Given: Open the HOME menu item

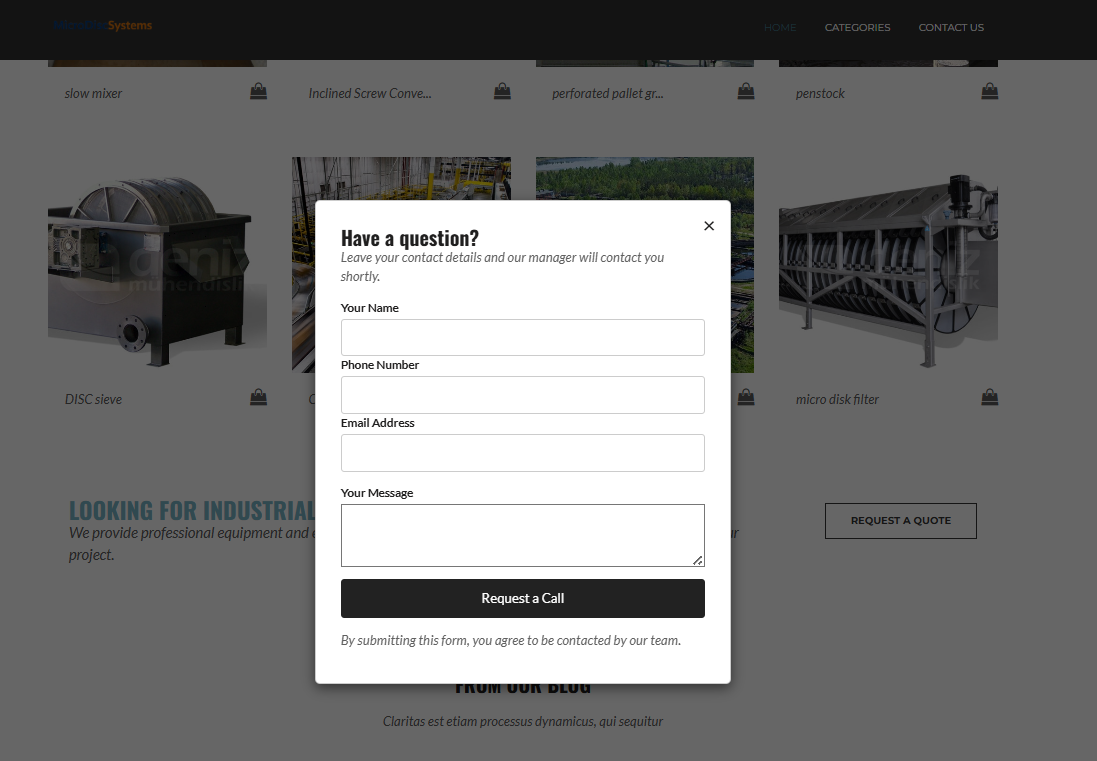Looking at the screenshot, I should coord(780,27).
